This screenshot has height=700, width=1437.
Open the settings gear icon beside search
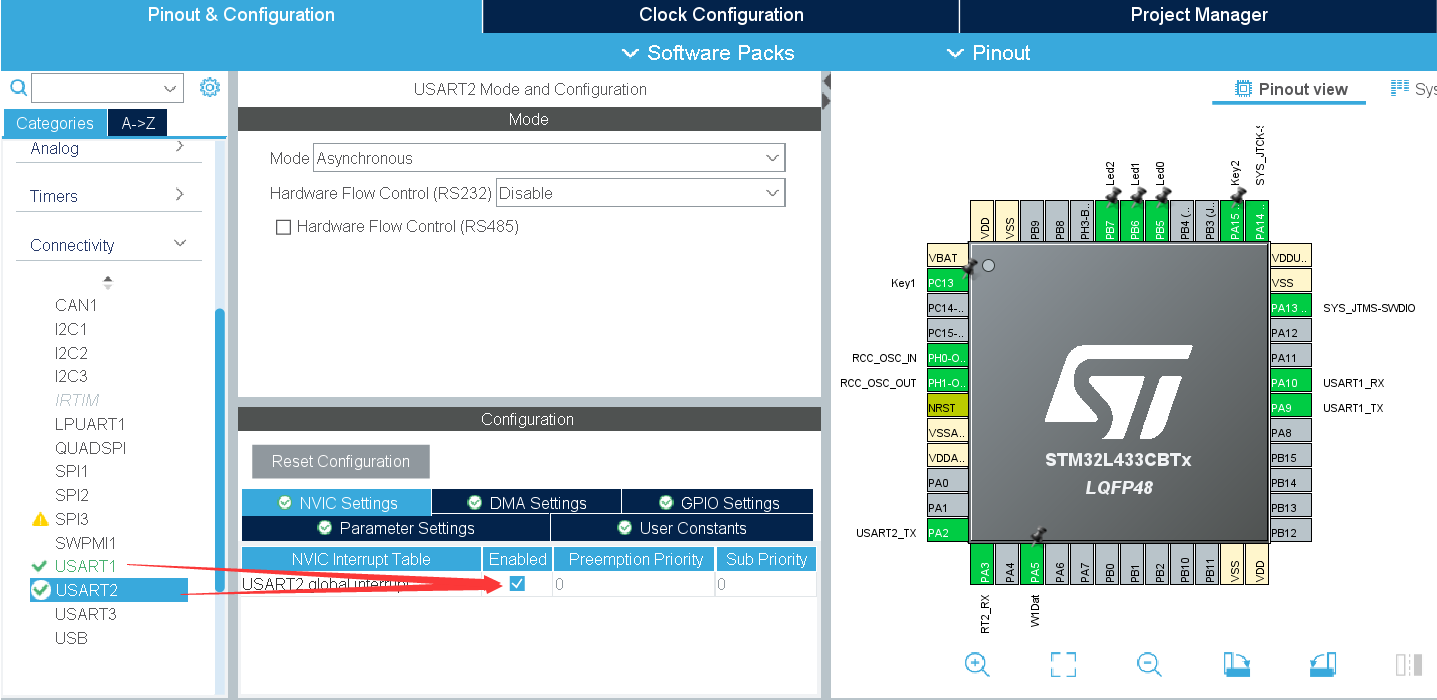209,87
